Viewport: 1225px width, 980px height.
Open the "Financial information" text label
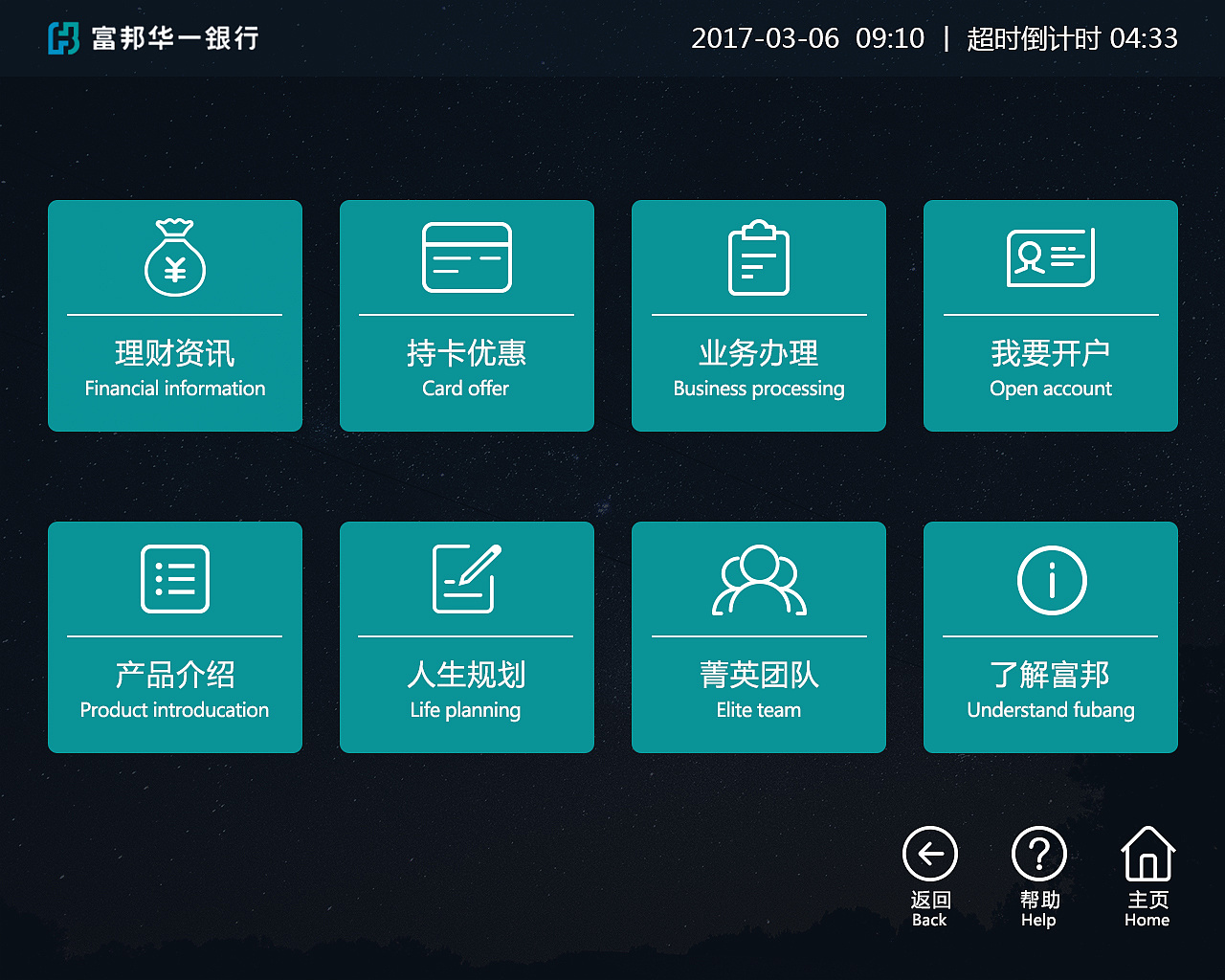(x=175, y=389)
